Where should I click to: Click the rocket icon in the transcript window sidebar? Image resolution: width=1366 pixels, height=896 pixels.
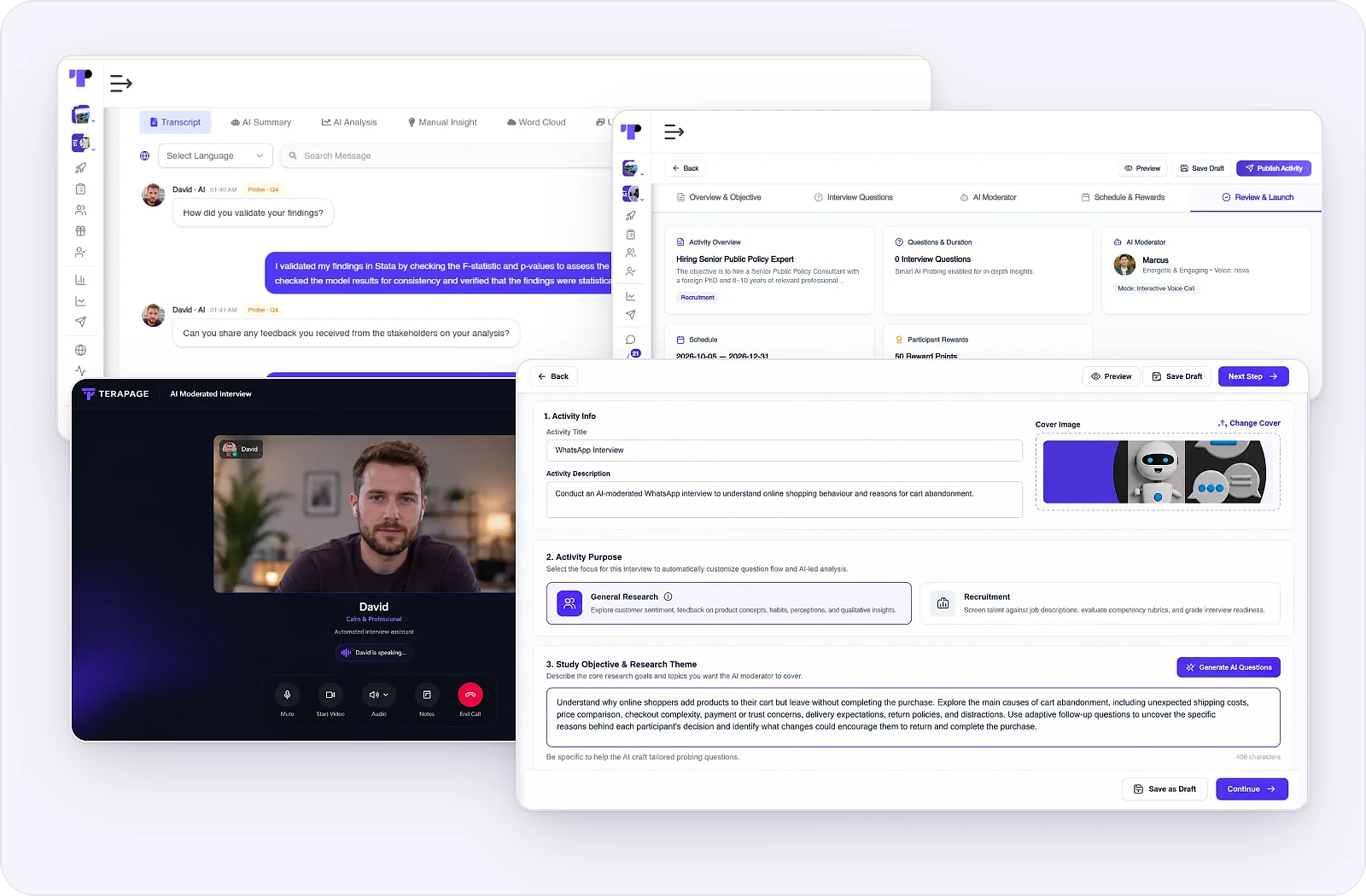pyautogui.click(x=80, y=168)
